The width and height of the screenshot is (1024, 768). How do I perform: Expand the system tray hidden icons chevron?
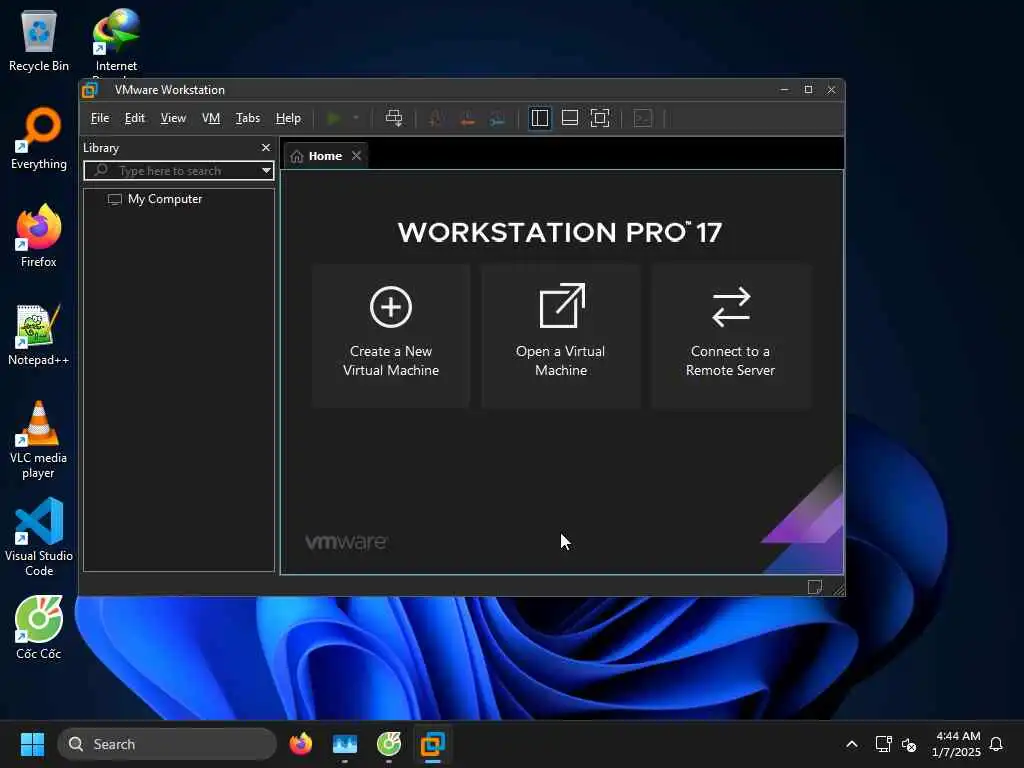852,744
